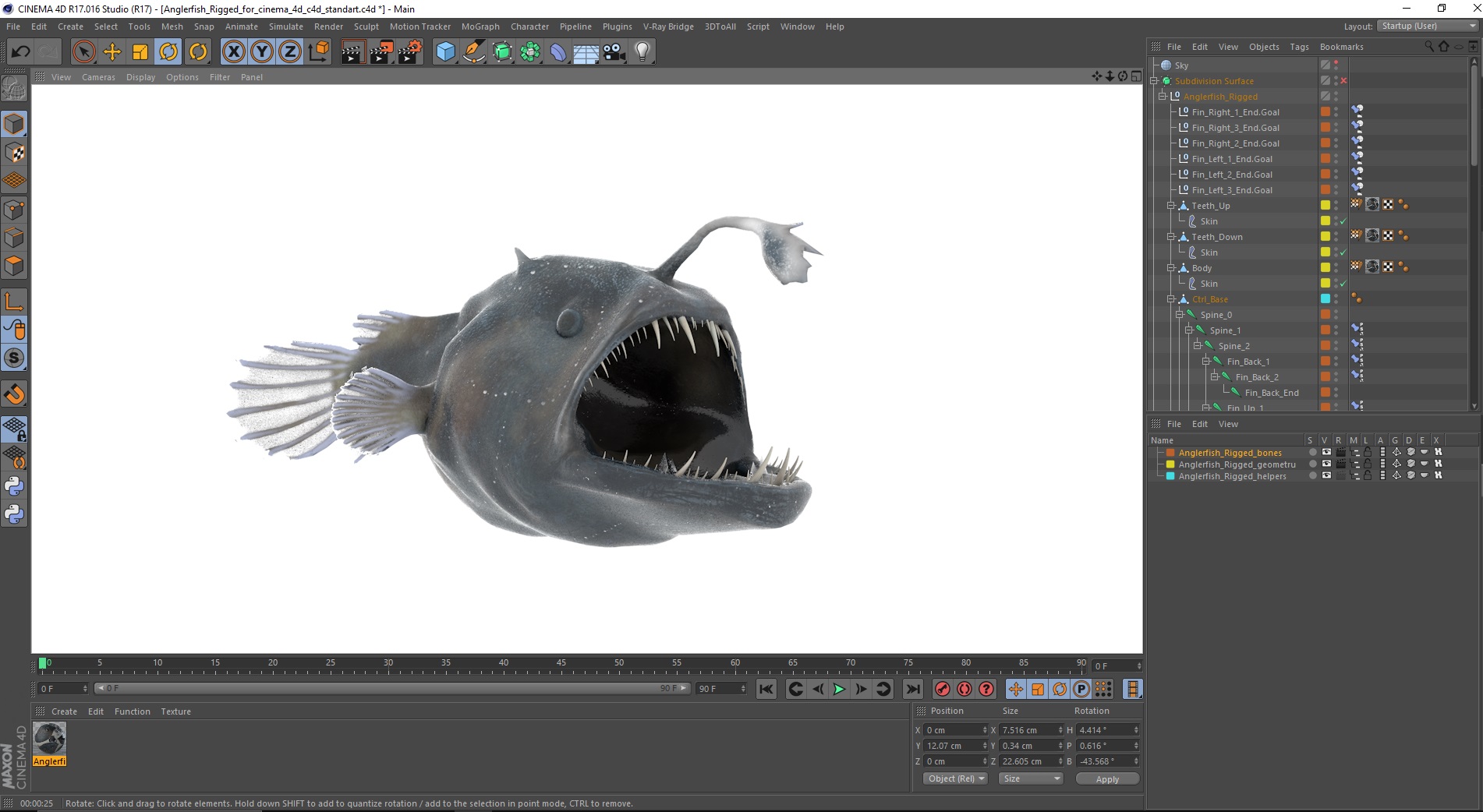This screenshot has height=812, width=1483.
Task: Activate the Scale tool
Action: pos(140,52)
